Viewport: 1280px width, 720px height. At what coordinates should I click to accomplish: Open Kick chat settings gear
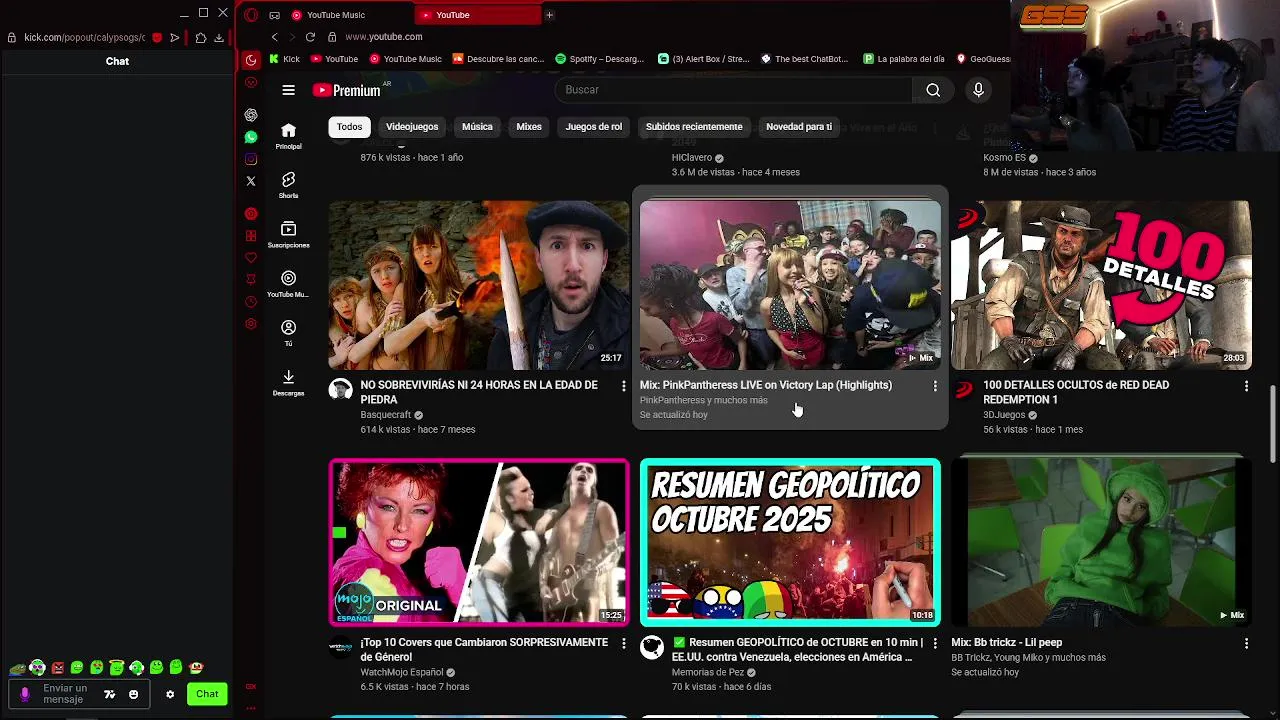[170, 694]
